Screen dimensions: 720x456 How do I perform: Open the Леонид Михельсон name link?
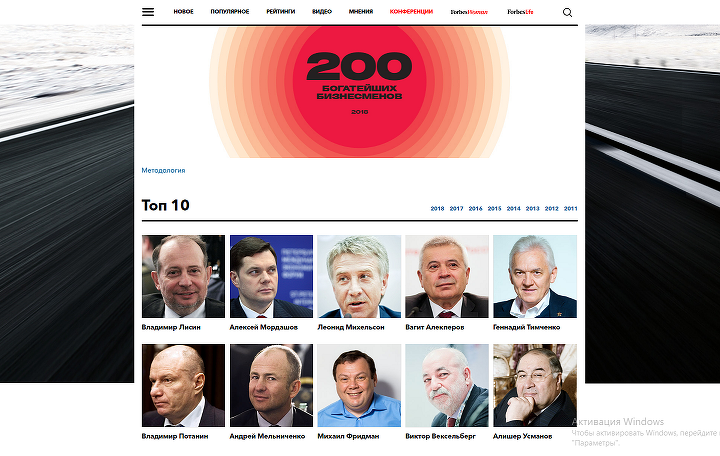coord(351,327)
